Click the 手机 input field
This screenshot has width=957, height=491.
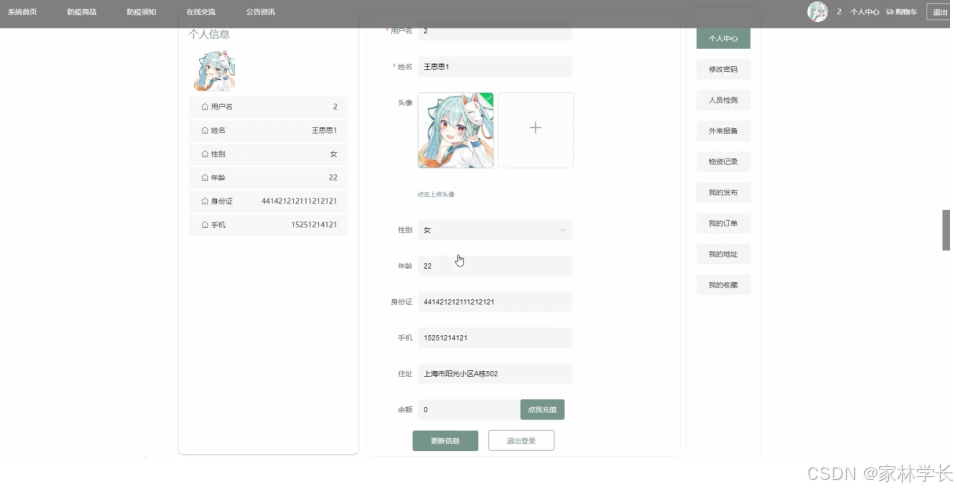[x=494, y=338]
